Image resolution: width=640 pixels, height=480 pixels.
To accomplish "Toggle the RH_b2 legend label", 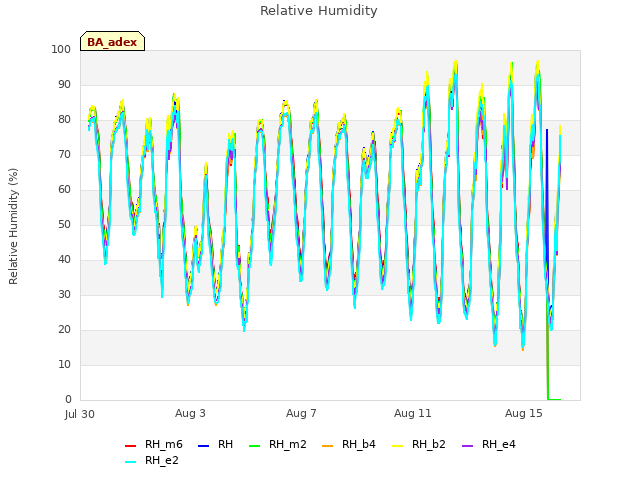I will (429, 444).
